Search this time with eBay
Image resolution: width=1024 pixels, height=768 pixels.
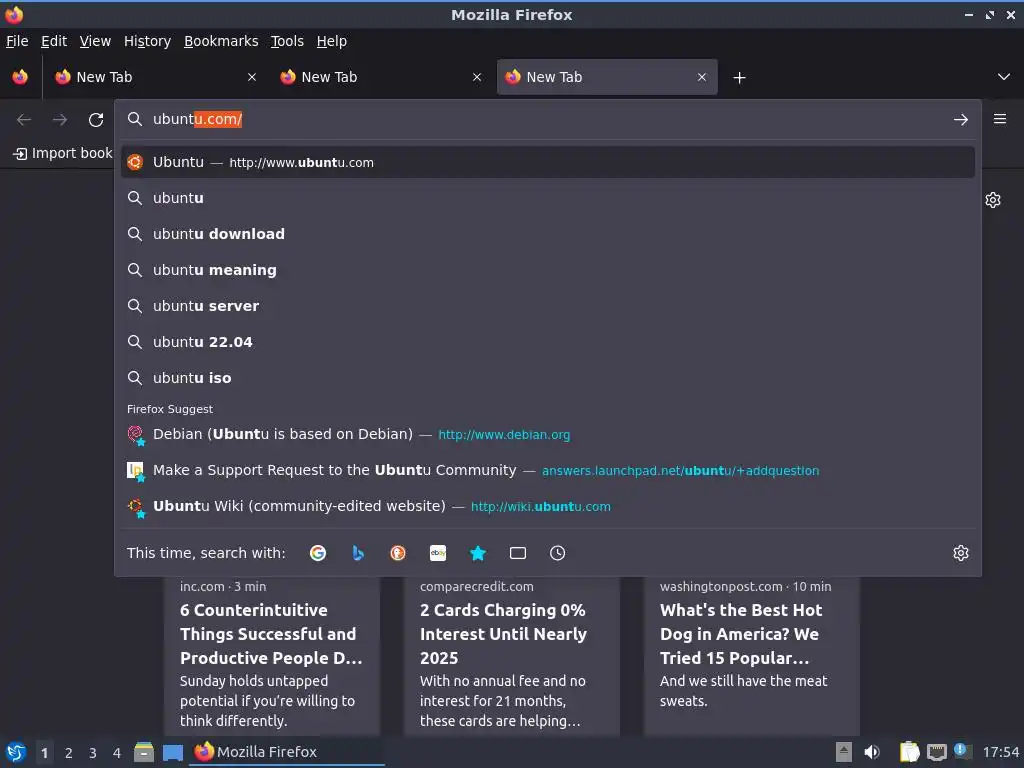click(438, 553)
